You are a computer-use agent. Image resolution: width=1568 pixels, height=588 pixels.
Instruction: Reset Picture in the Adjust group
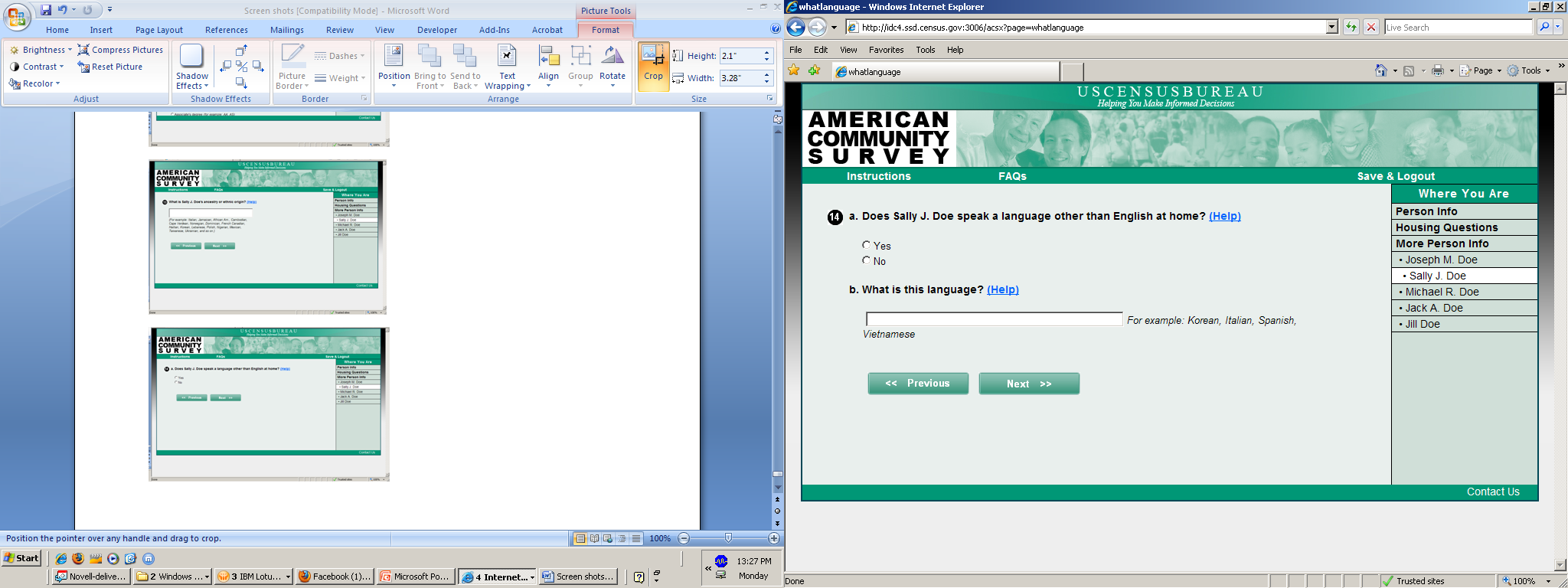(110, 67)
